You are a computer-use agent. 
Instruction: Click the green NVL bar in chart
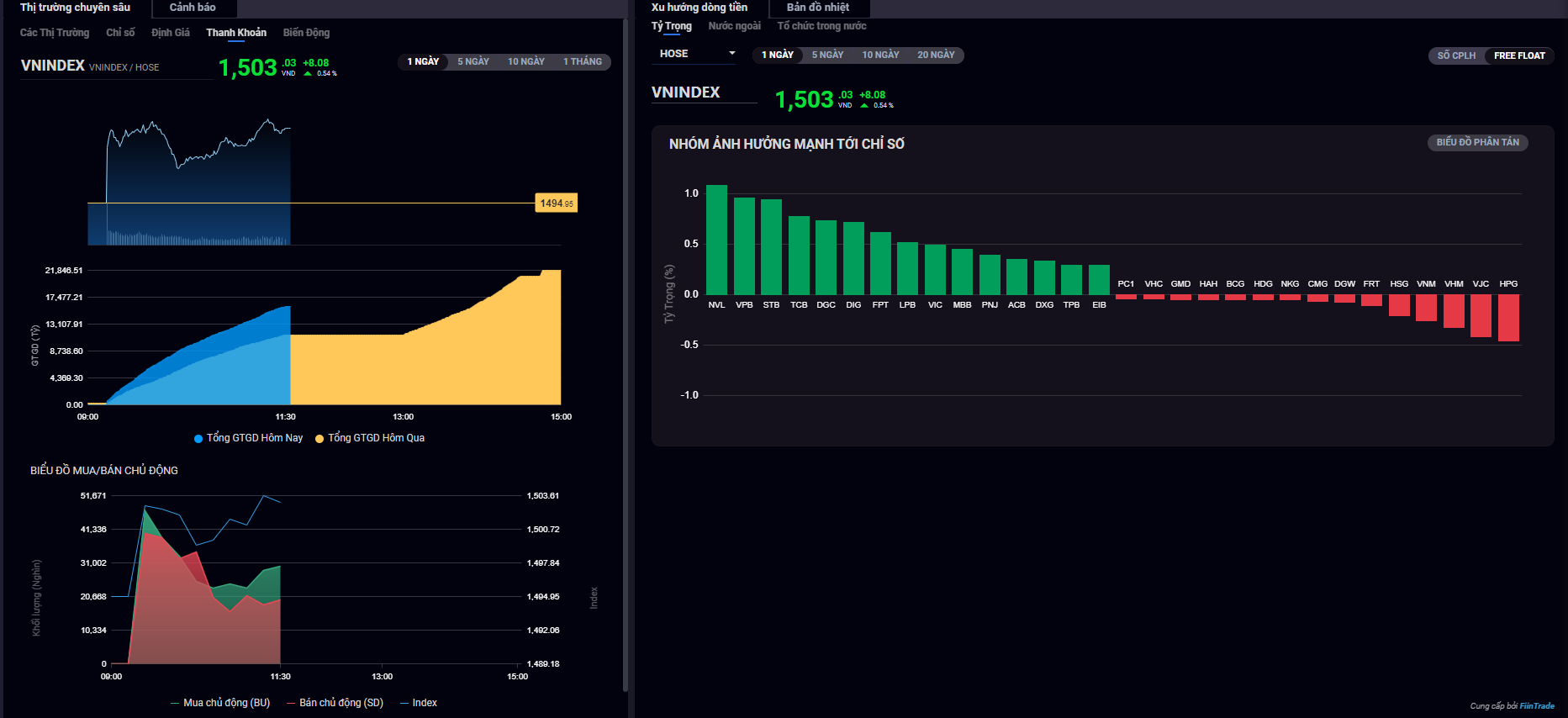[716, 240]
